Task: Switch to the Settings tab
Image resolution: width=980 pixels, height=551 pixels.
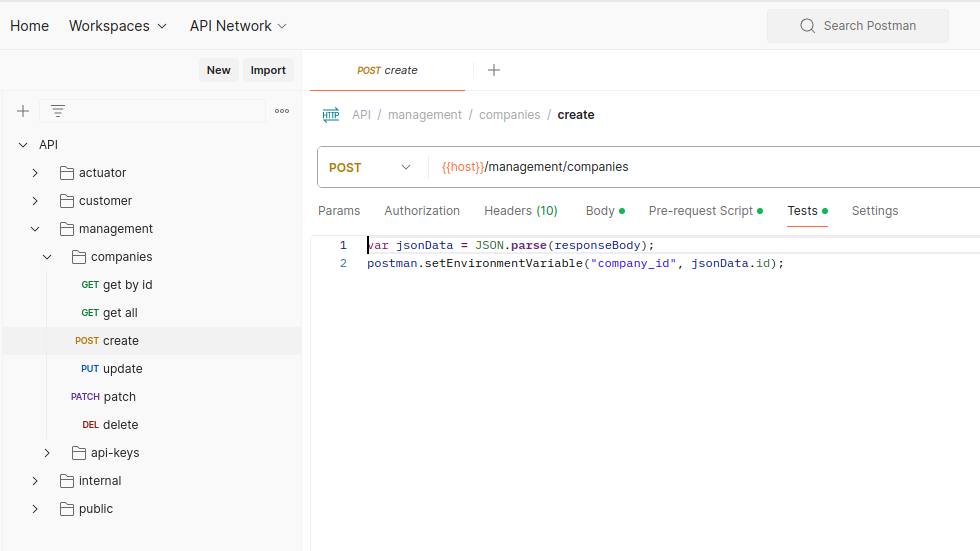Action: [x=875, y=211]
